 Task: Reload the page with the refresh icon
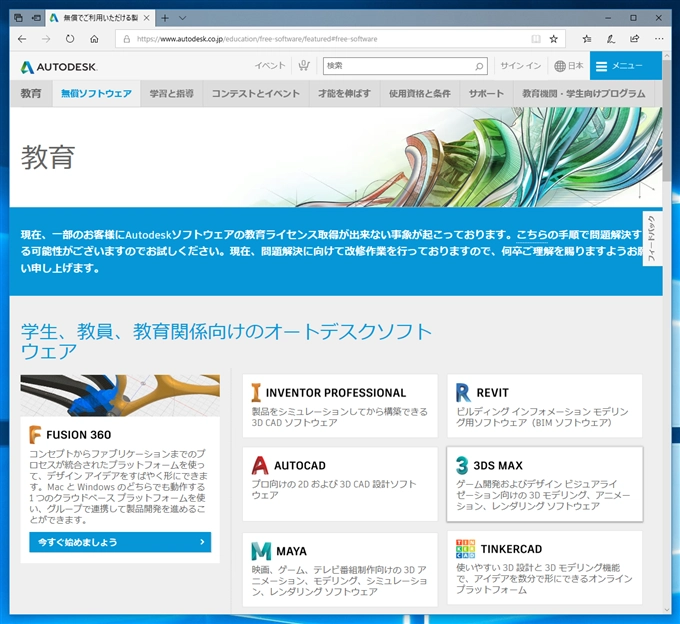[x=70, y=39]
